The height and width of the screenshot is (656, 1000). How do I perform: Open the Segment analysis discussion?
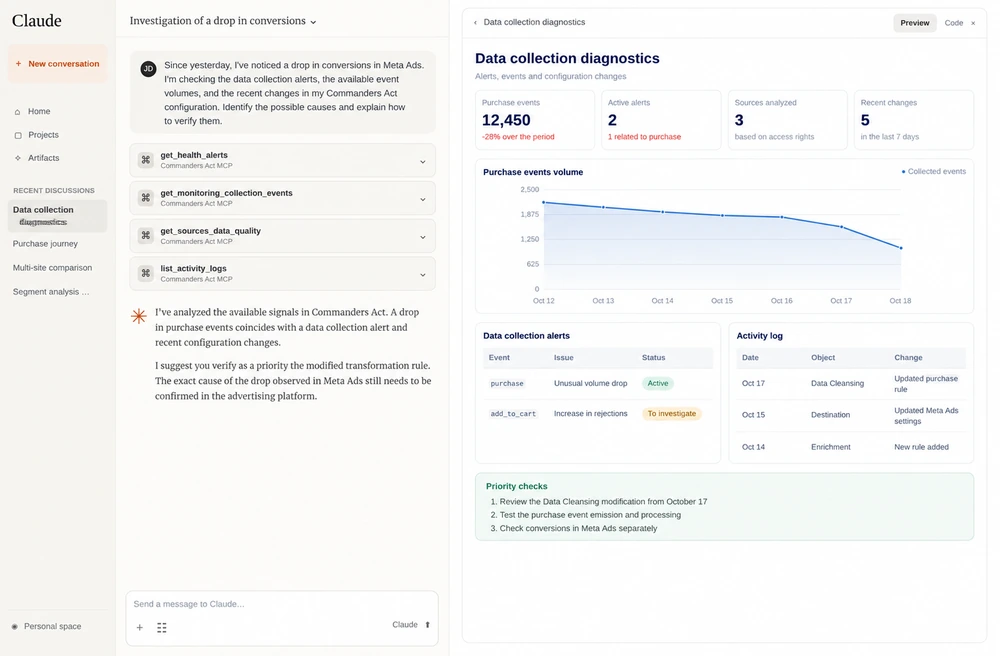[x=51, y=292]
